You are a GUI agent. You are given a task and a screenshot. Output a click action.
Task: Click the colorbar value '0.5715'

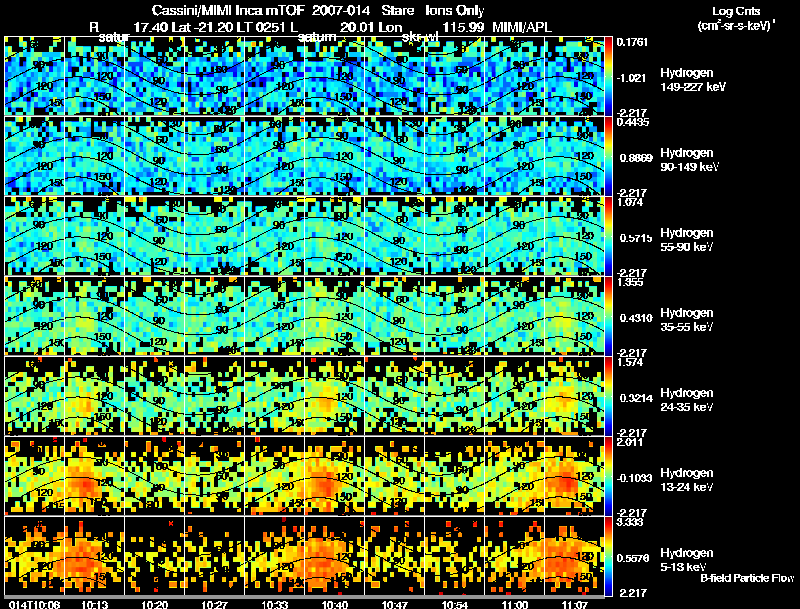pyautogui.click(x=636, y=238)
